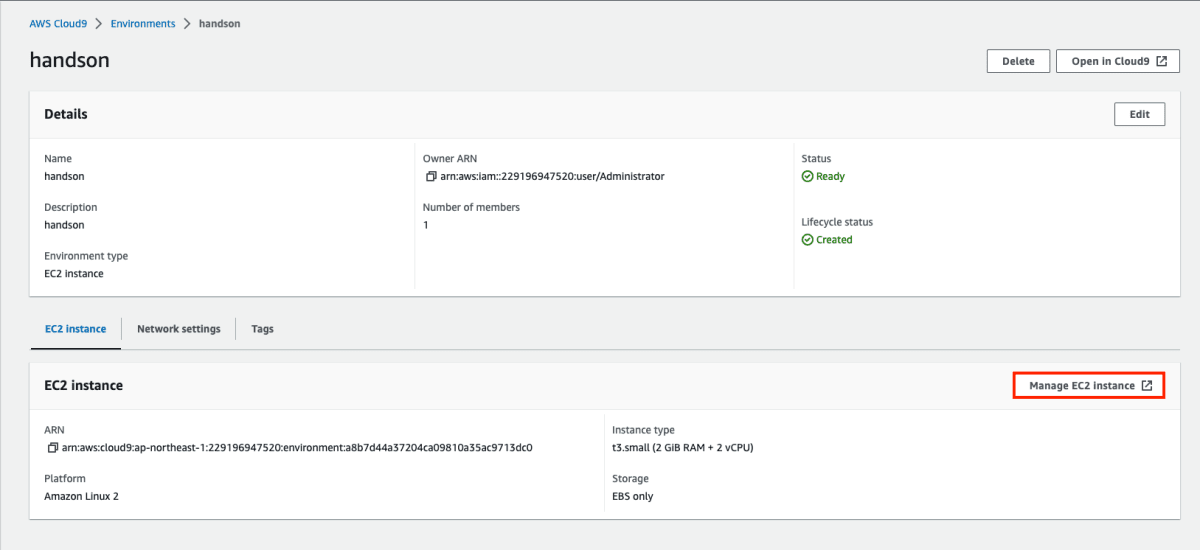Edit the environment details
Image resolution: width=1200 pixels, height=550 pixels.
[x=1139, y=114]
